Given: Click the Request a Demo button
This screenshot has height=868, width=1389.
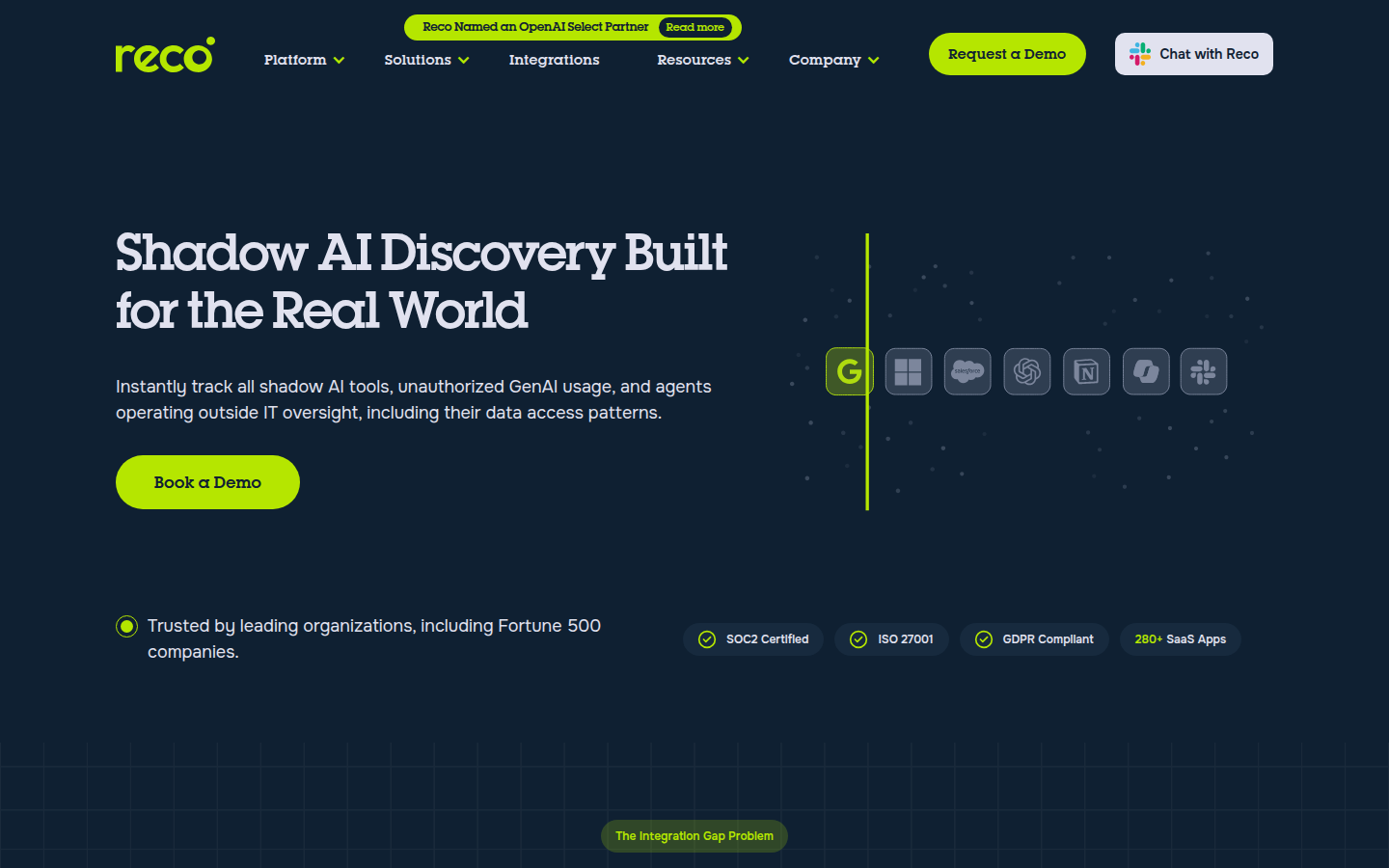Looking at the screenshot, I should (x=1007, y=54).
